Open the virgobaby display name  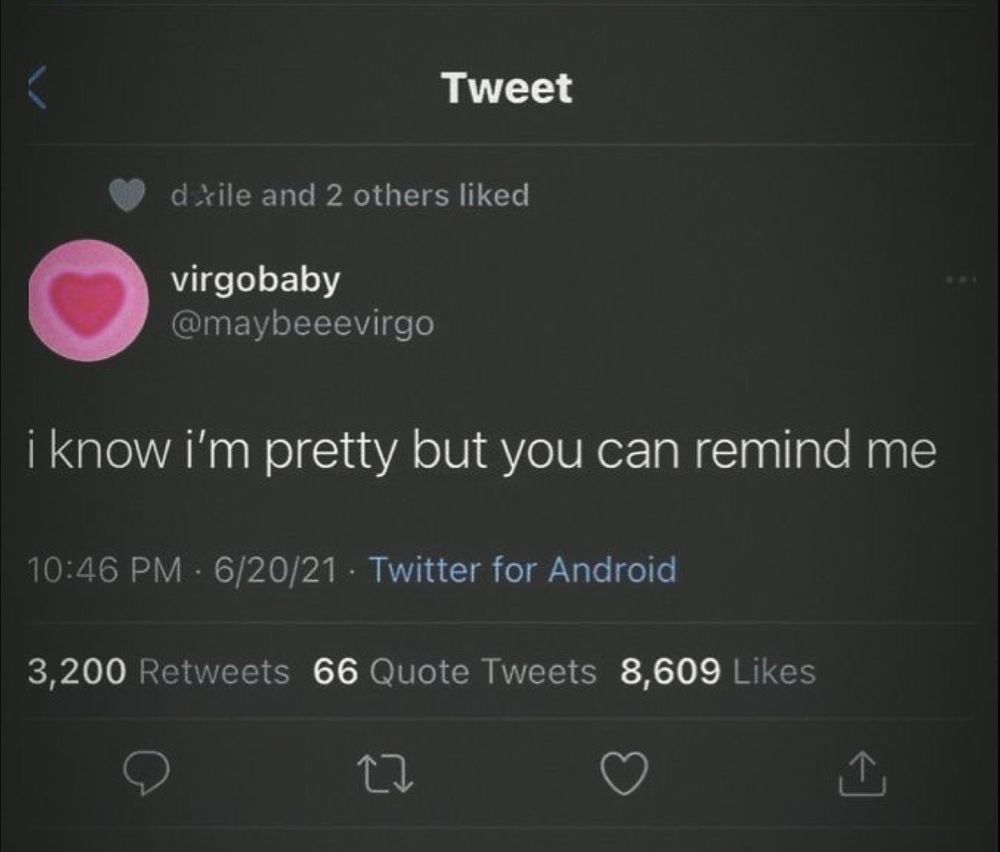[x=255, y=281]
